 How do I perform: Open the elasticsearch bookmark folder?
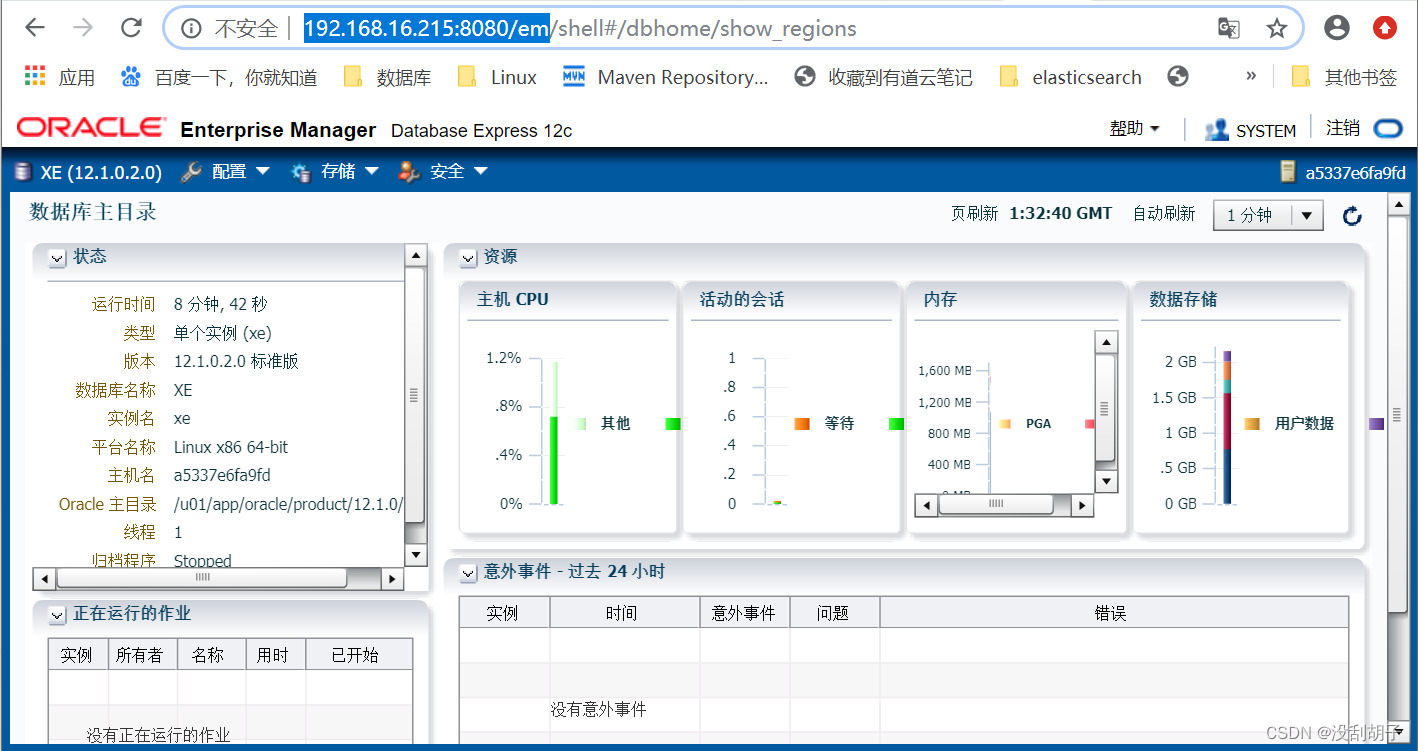(1071, 77)
